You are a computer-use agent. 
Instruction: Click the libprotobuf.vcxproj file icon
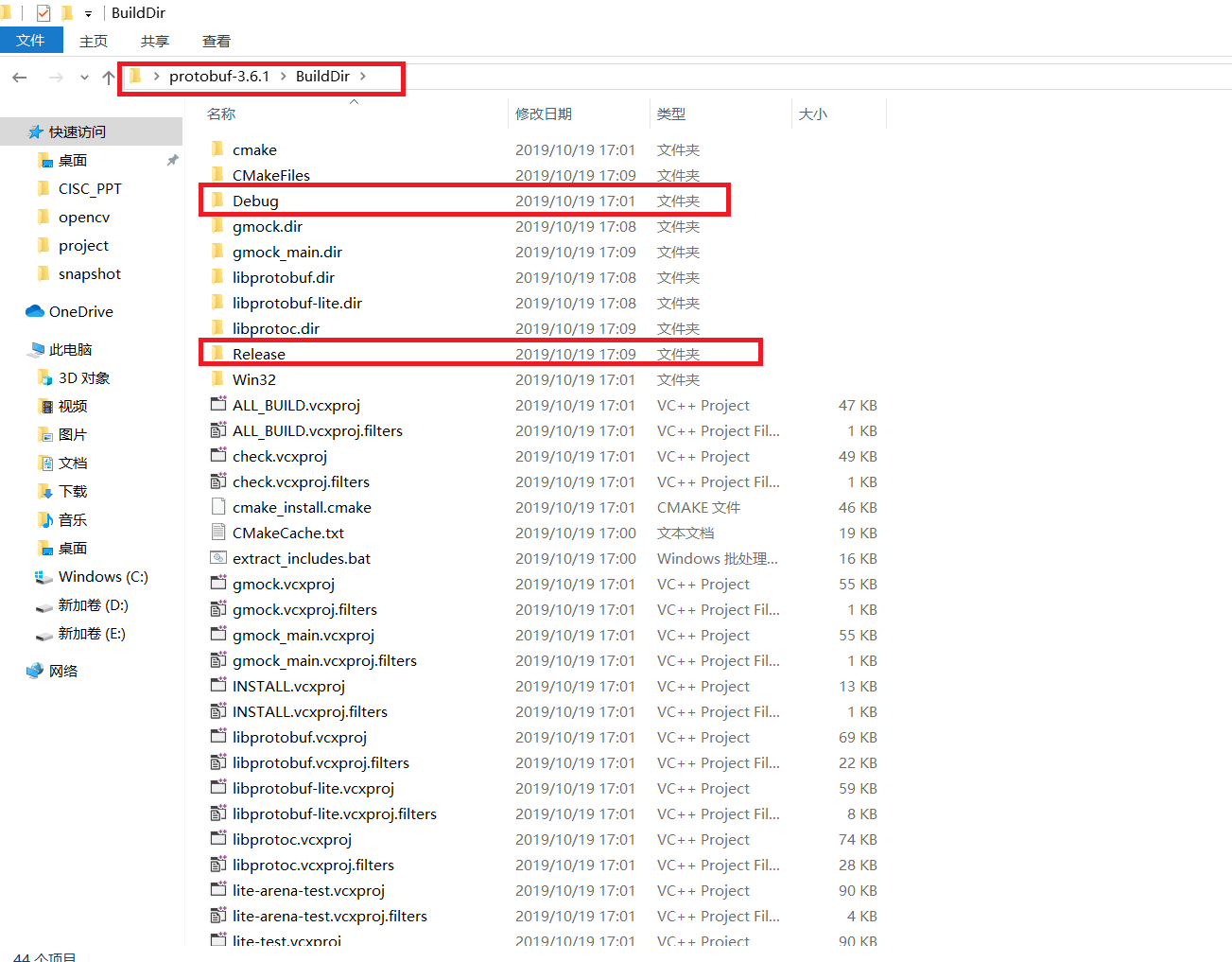pyautogui.click(x=218, y=736)
